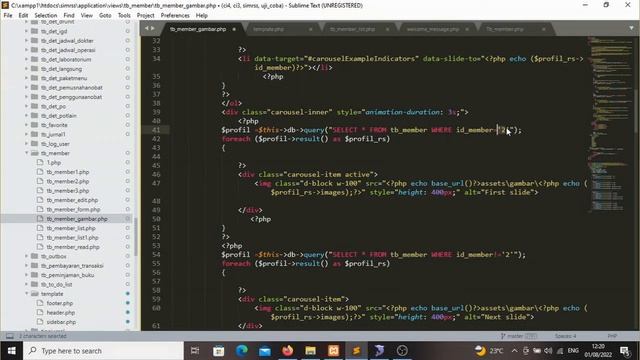Select the tb_pembayaran_transaksi folder icon
Viewport: 640px width, 360px height.
click(34, 266)
